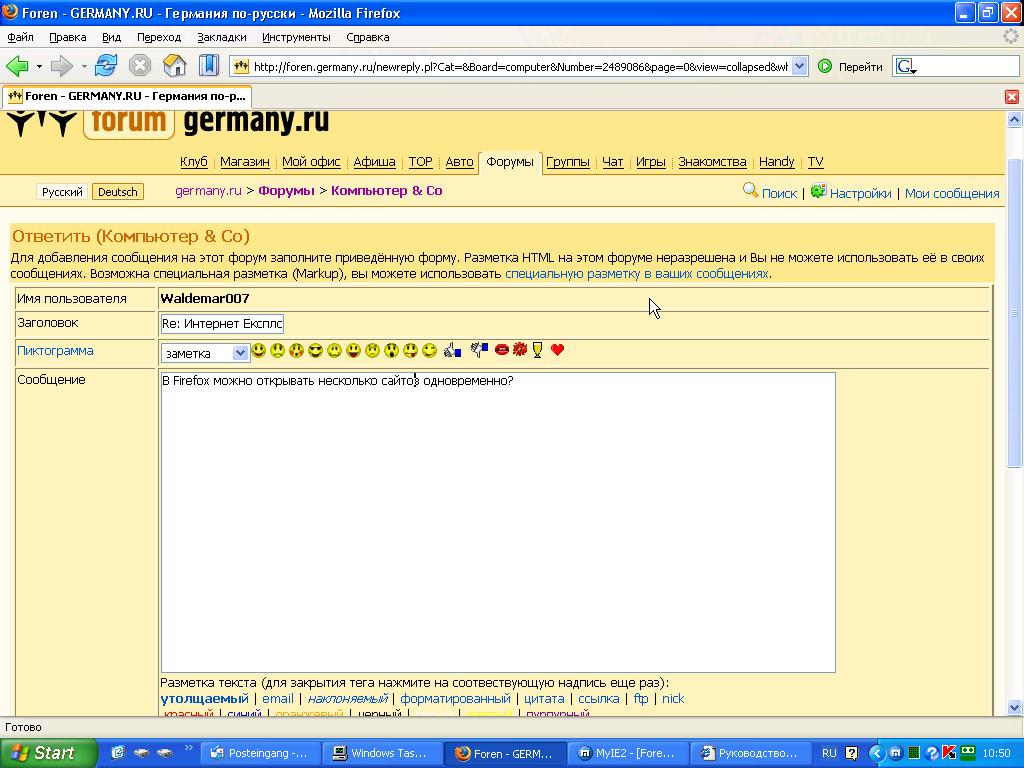Open the Google search engine picker icon
This screenshot has width=1024, height=768.
click(x=905, y=67)
